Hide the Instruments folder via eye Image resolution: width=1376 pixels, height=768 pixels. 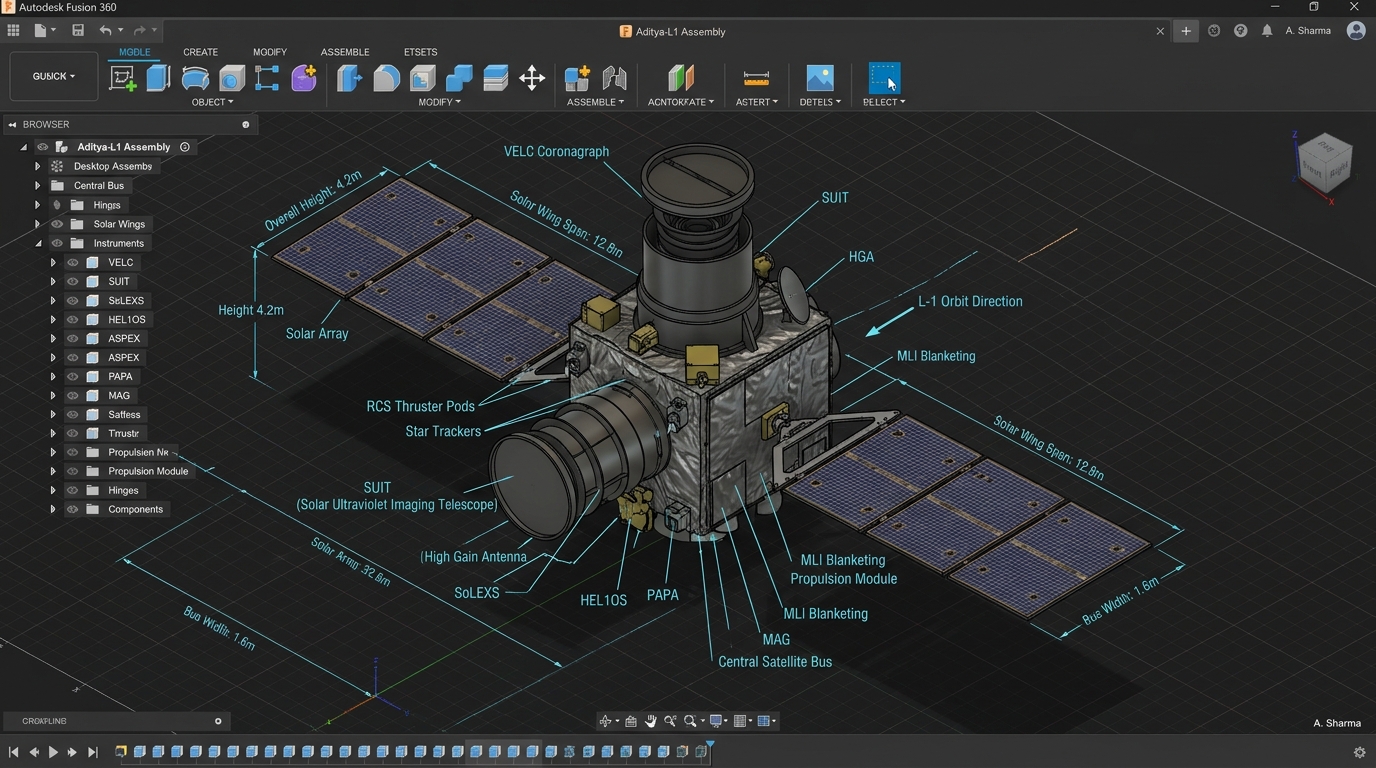(x=57, y=243)
